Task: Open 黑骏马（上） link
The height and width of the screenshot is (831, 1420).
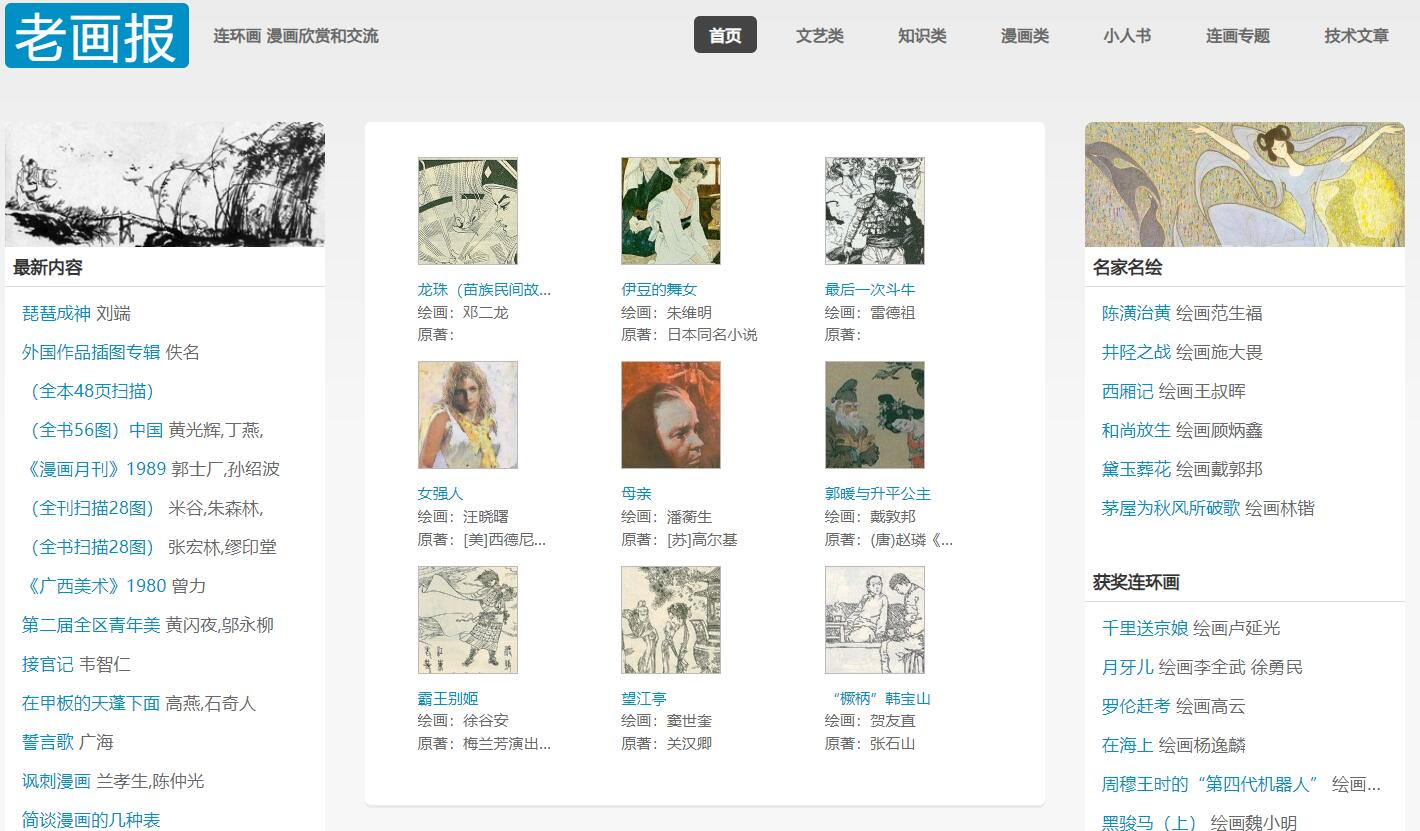Action: click(1151, 823)
